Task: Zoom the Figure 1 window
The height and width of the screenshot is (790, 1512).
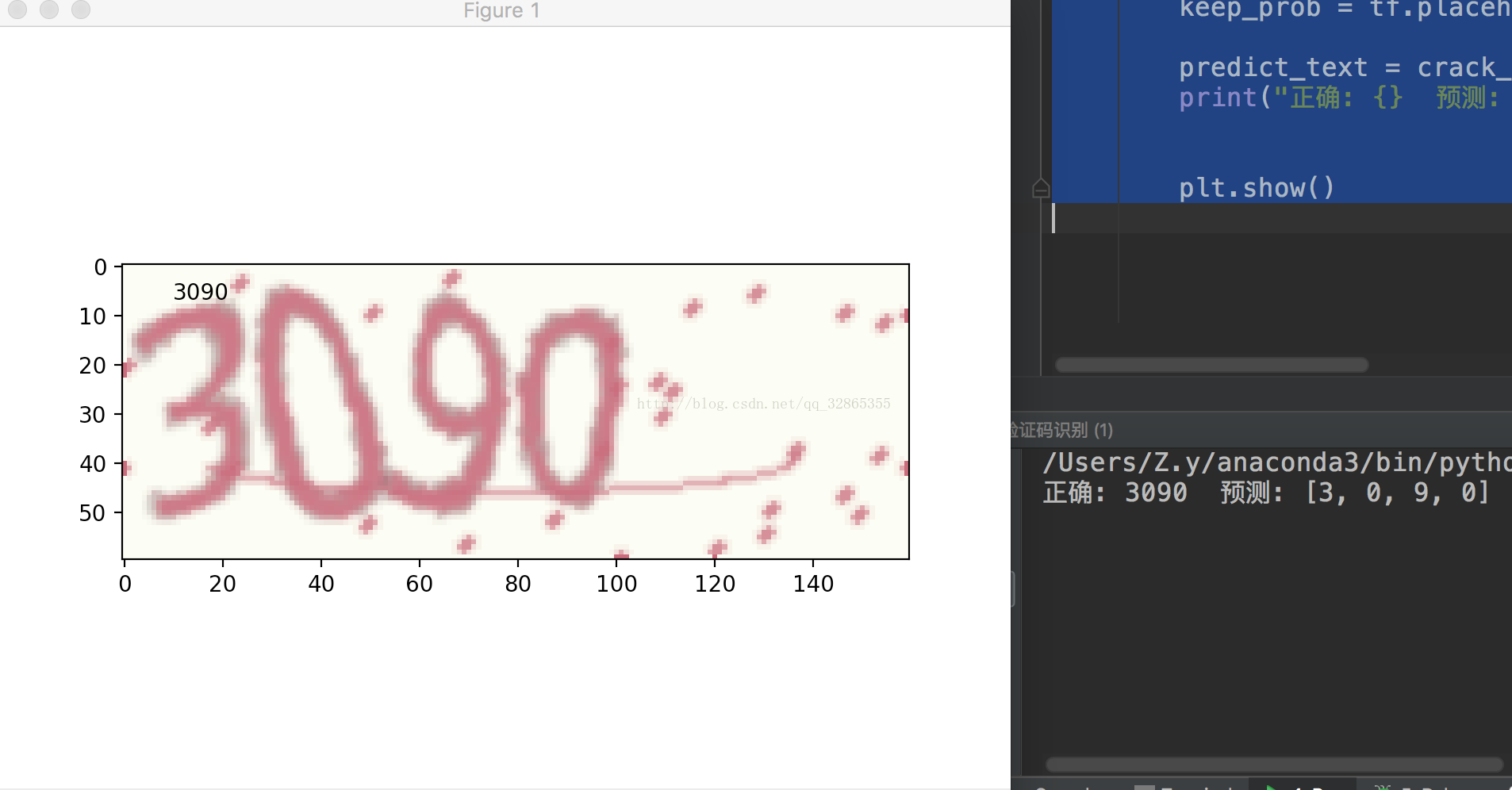Action: [x=81, y=9]
